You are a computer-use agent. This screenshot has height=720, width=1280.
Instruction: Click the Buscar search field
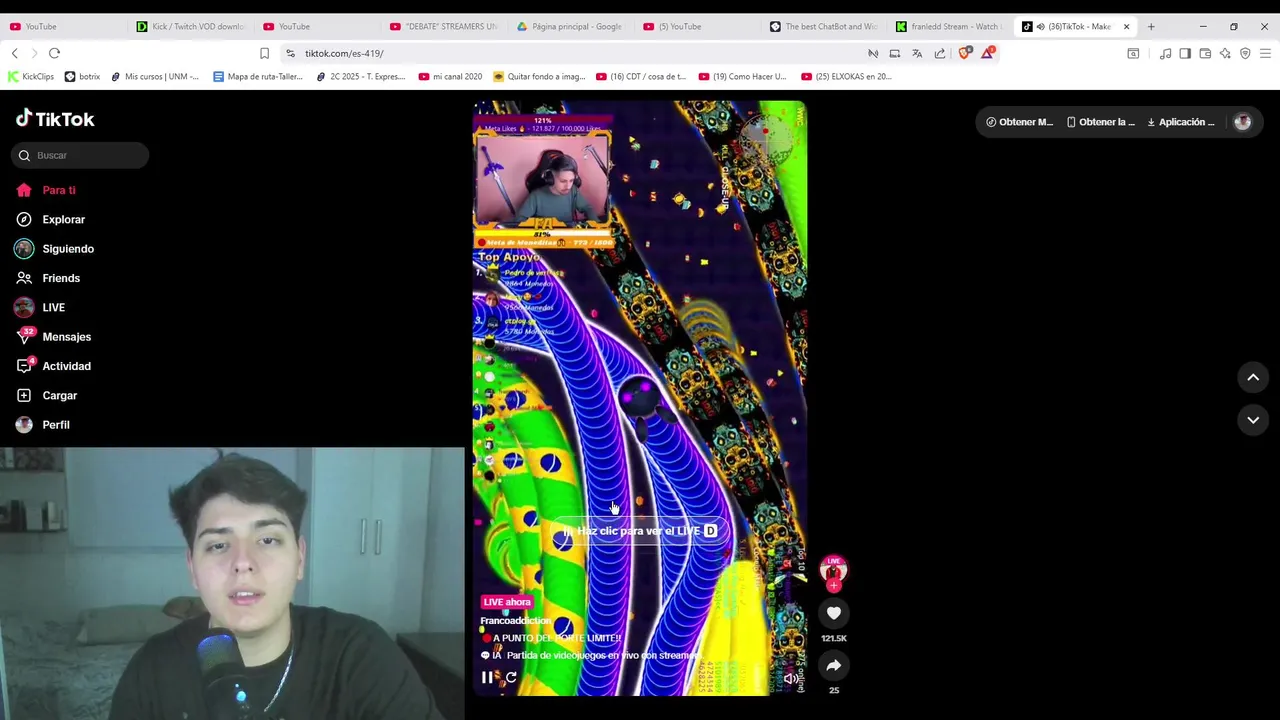[80, 155]
